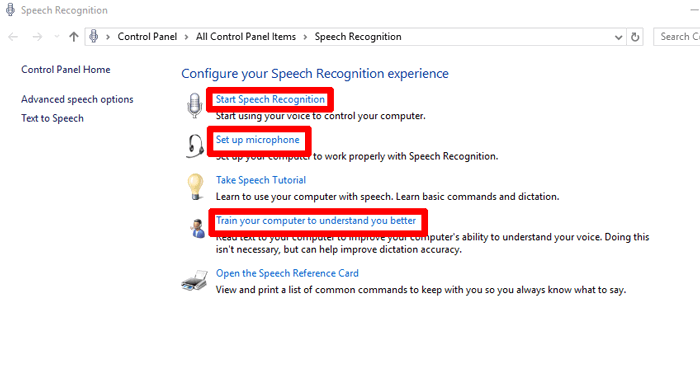Open Start Speech Recognition link
This screenshot has height=371, width=700.
pos(270,99)
